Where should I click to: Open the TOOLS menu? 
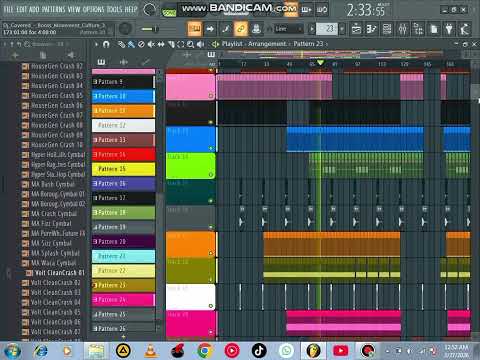click(114, 9)
